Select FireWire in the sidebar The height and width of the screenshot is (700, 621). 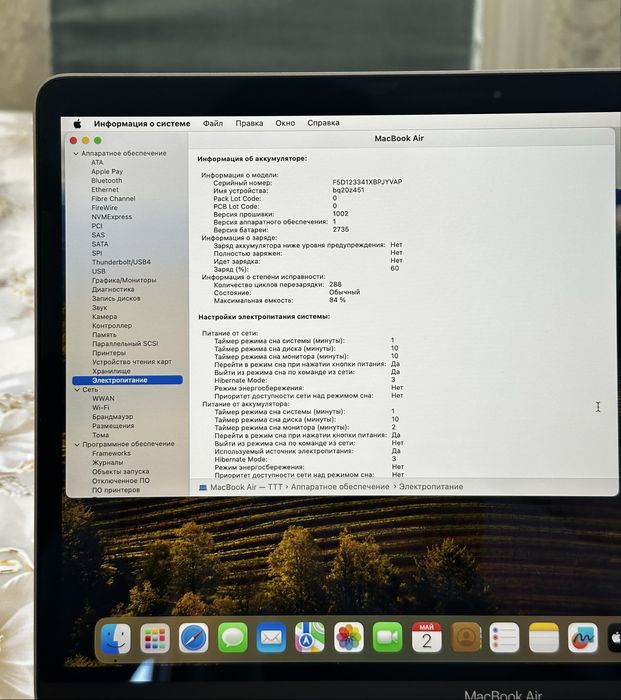104,208
